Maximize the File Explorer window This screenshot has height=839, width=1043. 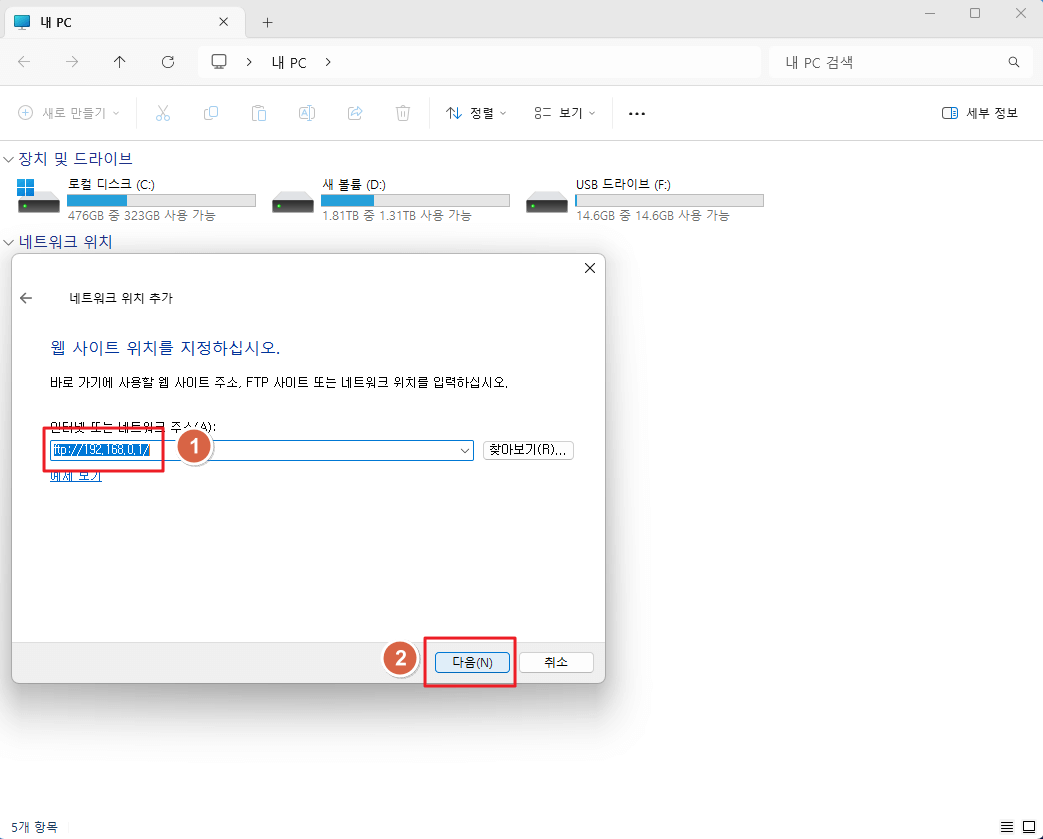975,13
